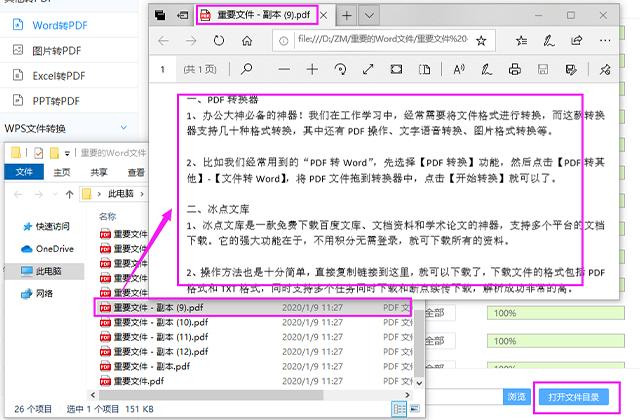640x420 pixels.
Task: Enter full screen PDF view
Action: pyautogui.click(x=368, y=69)
